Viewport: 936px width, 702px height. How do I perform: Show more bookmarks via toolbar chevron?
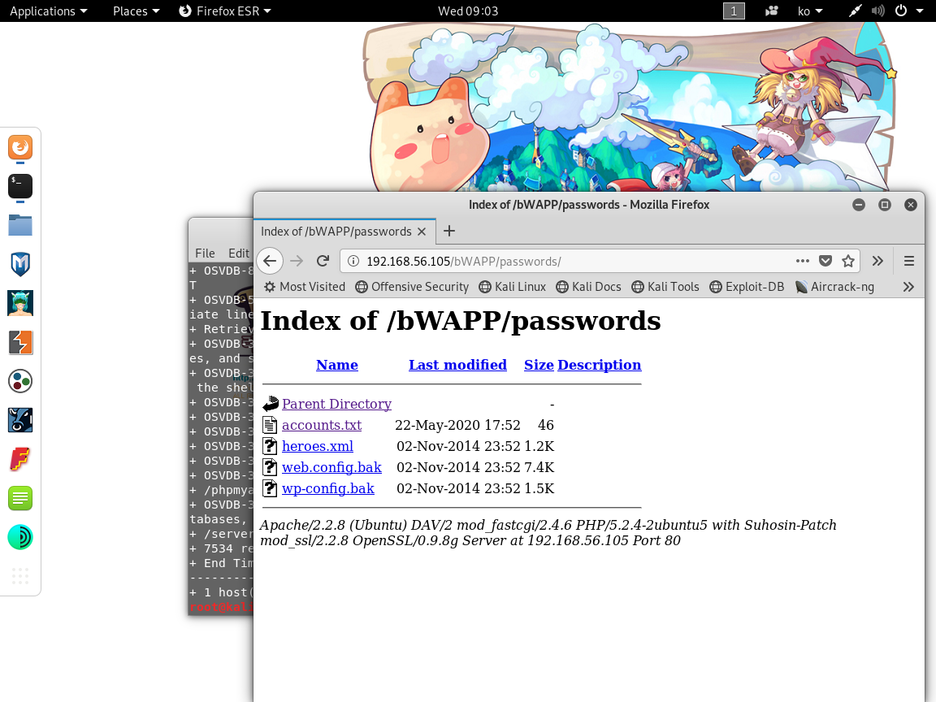point(909,287)
